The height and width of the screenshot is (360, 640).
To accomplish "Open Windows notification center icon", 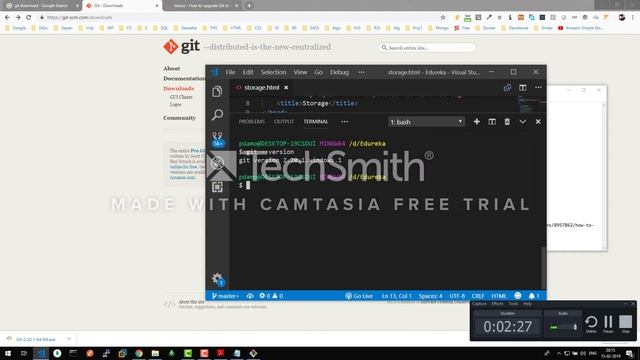I will [x=630, y=353].
